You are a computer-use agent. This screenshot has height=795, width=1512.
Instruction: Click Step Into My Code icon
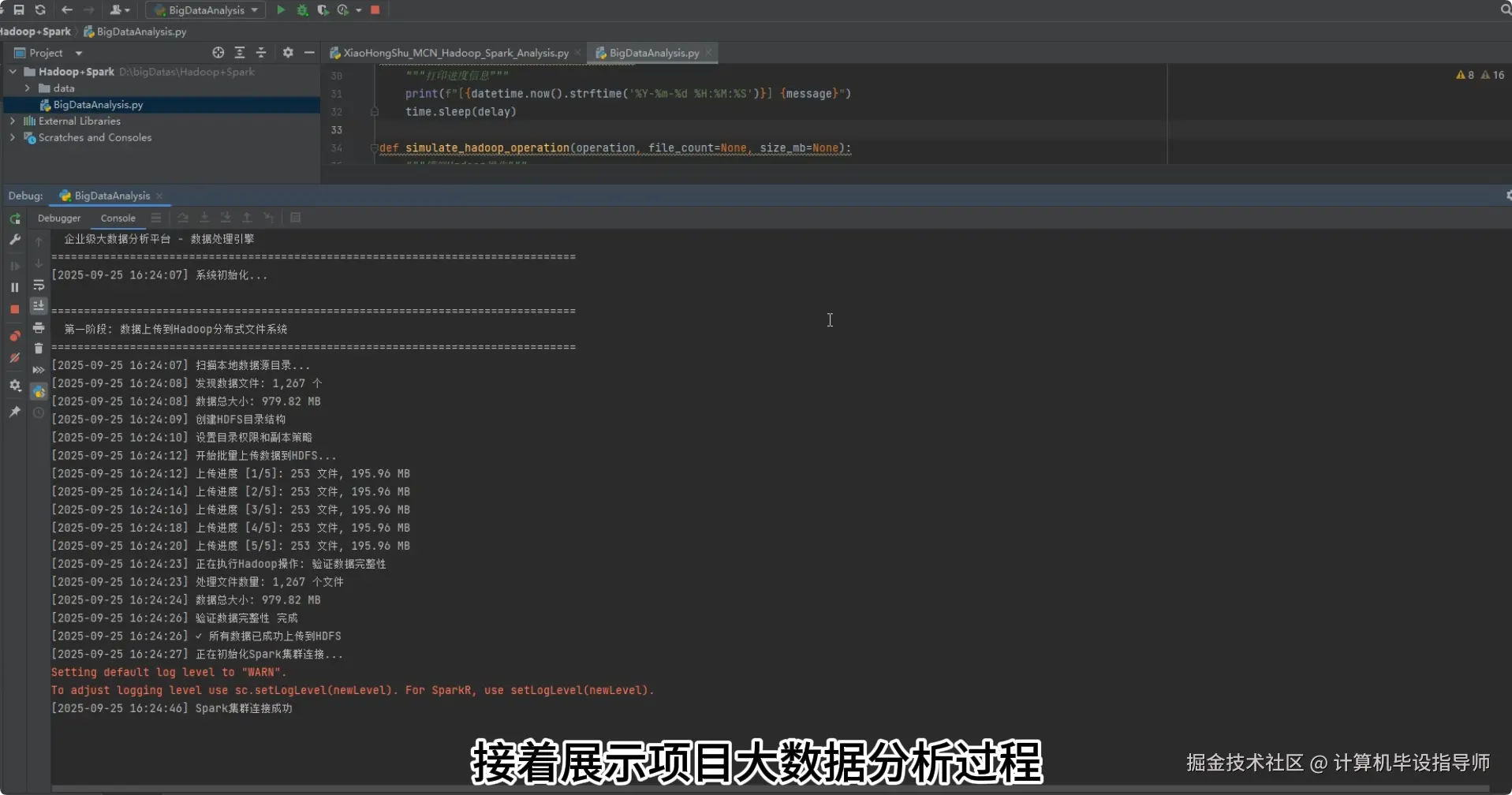pos(226,218)
